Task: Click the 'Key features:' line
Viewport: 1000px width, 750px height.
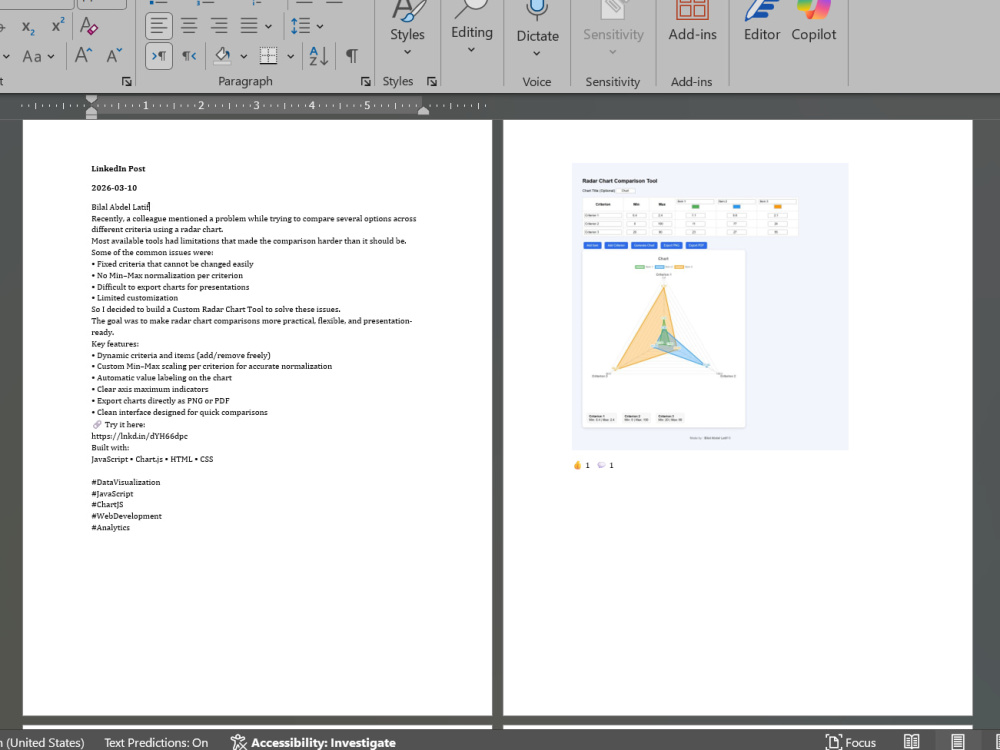Action: [x=115, y=344]
